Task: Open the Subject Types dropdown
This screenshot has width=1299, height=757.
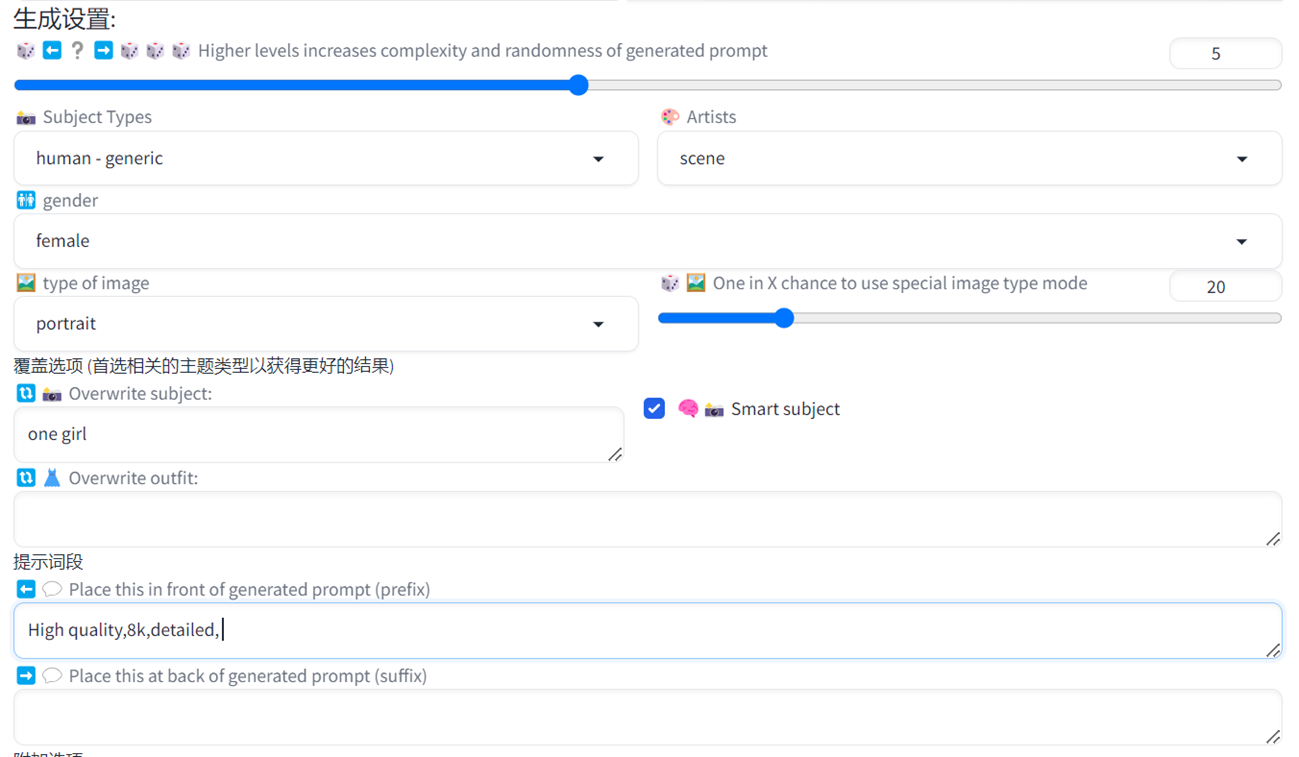Action: coord(325,158)
